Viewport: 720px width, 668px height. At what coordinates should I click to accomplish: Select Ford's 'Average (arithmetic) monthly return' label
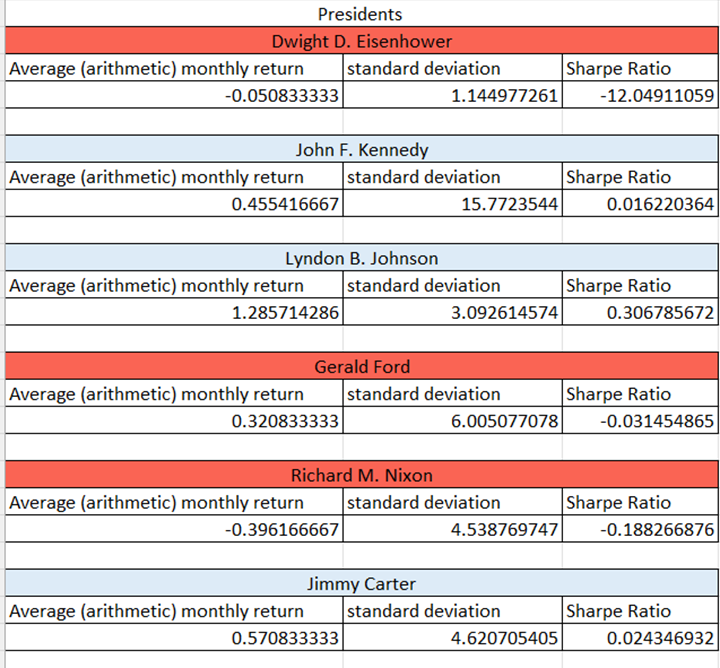point(174,393)
